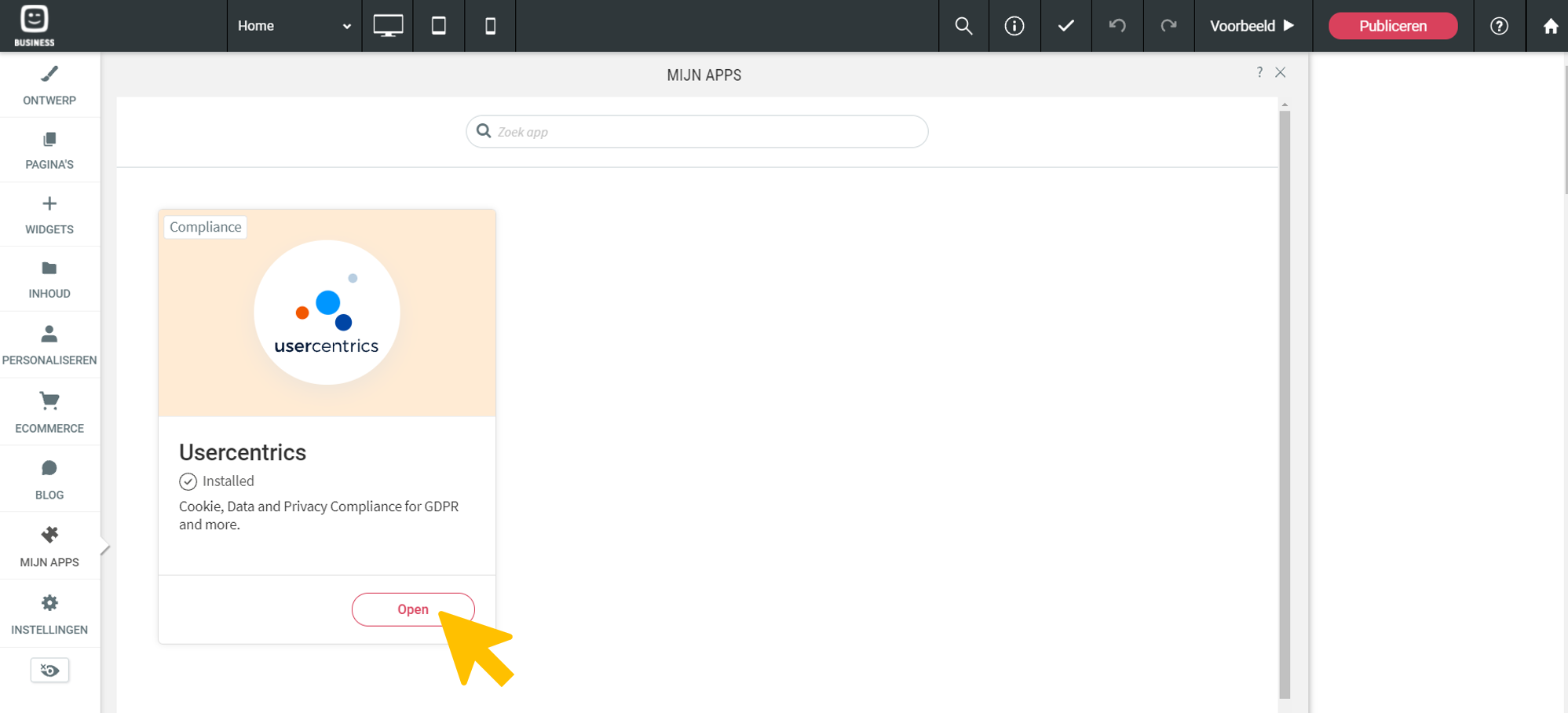The height and width of the screenshot is (713, 1568).
Task: Click the redo arrow
Action: (x=1168, y=26)
